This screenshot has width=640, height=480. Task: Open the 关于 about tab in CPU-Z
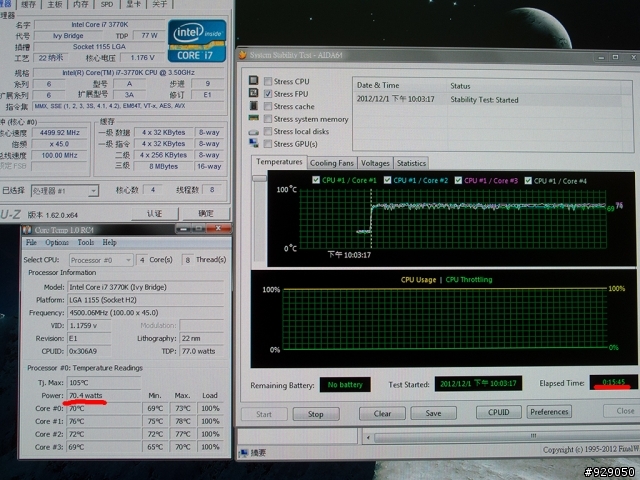(x=159, y=4)
